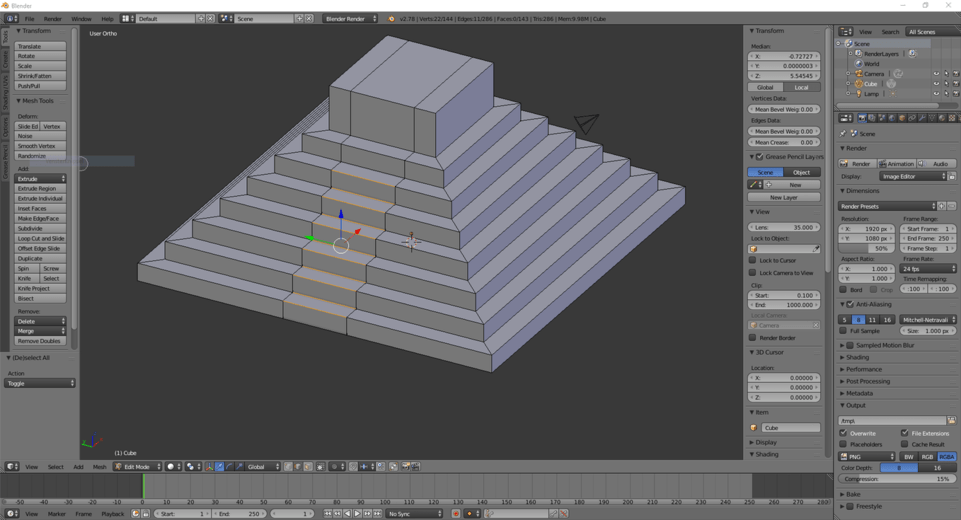The image size is (961, 520).
Task: Select edge select mode in 3D header
Action: (x=298, y=467)
